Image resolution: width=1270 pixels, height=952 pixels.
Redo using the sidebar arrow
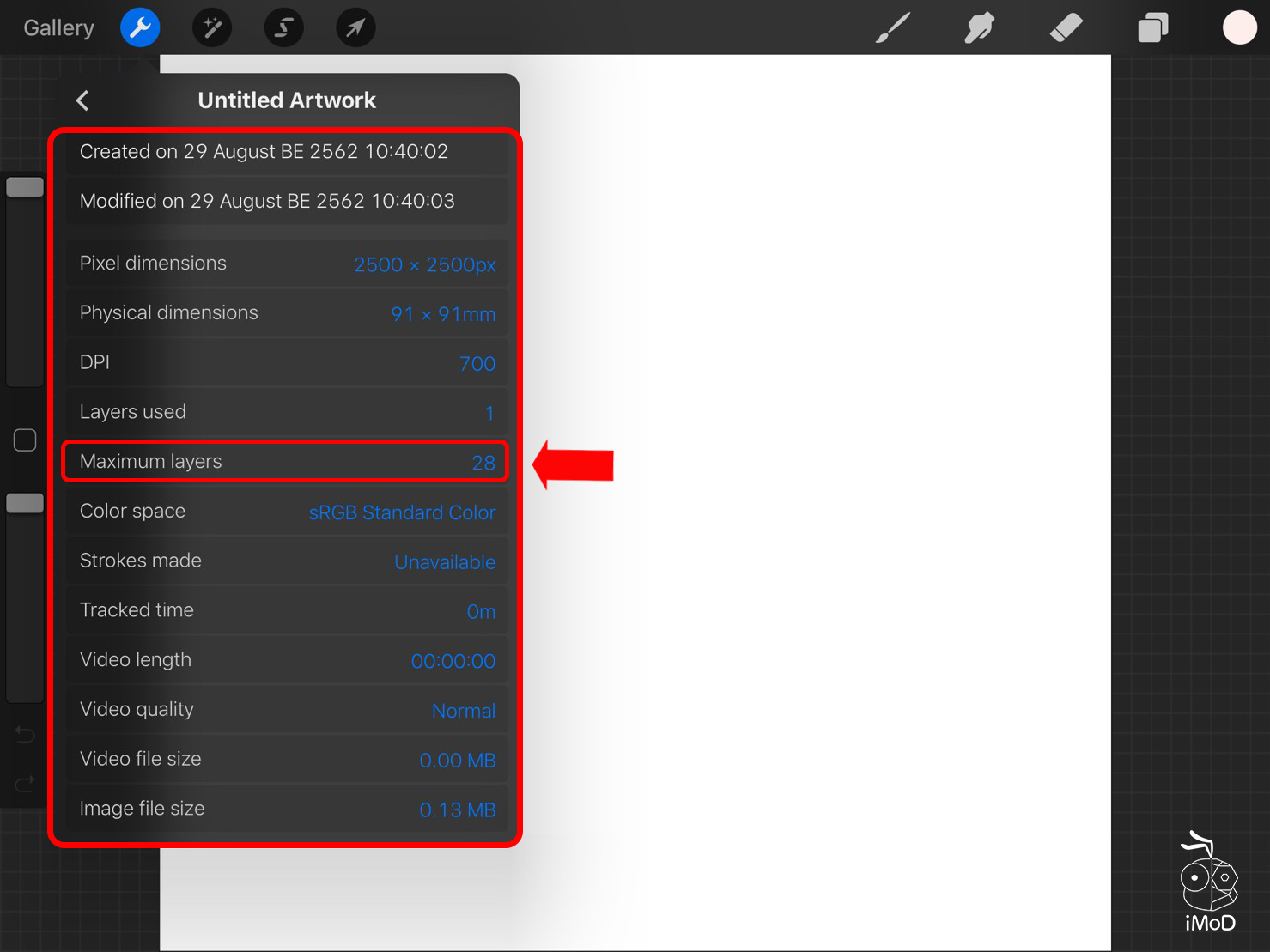(24, 784)
